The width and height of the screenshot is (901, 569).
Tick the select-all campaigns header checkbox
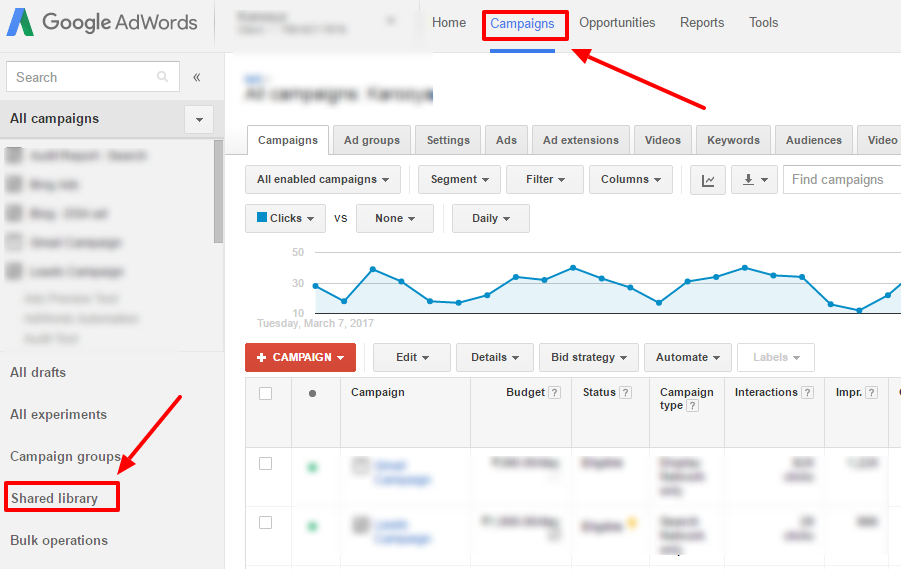coord(265,394)
